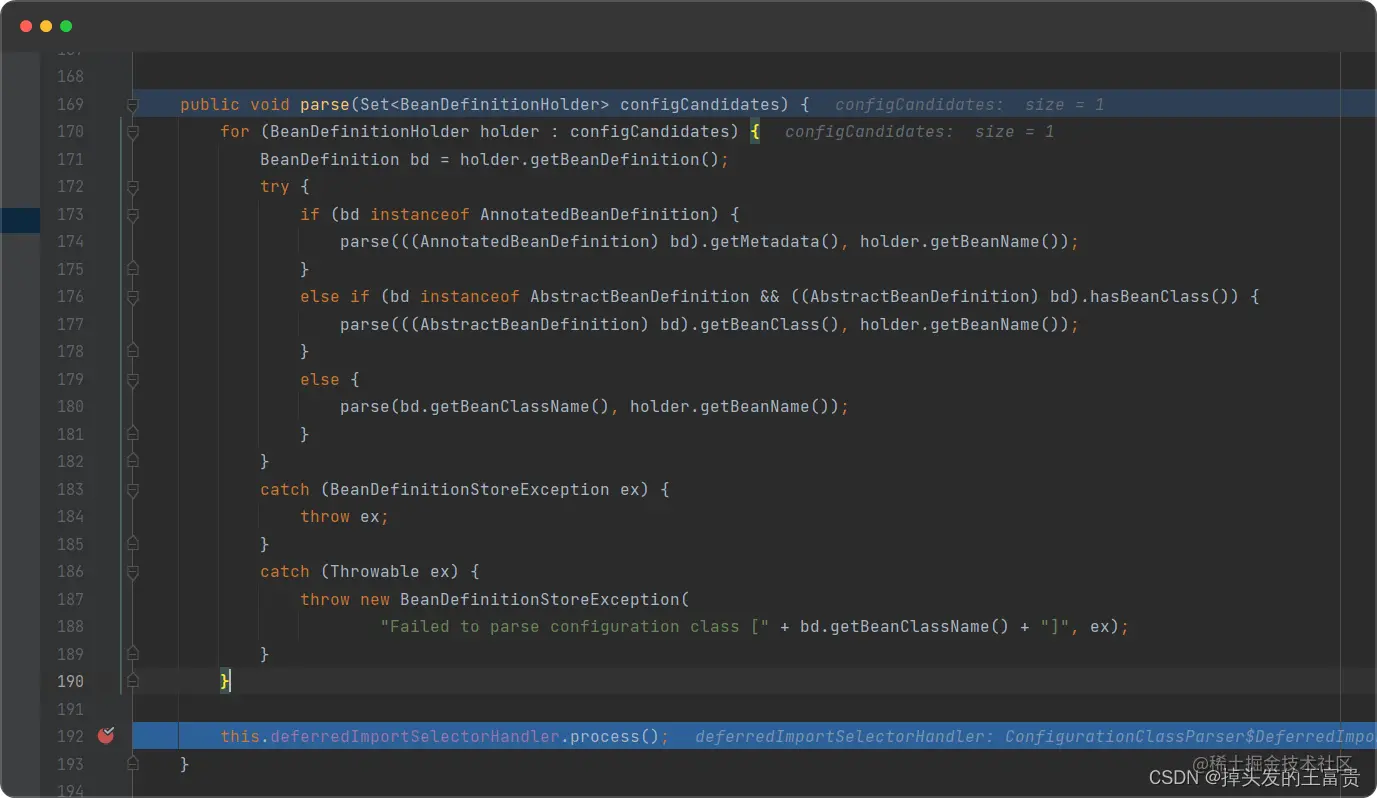Click inline hint 'ConfigurationClassParser$DeferredImpo' on line 192
The width and height of the screenshot is (1377, 798).
(1190, 736)
